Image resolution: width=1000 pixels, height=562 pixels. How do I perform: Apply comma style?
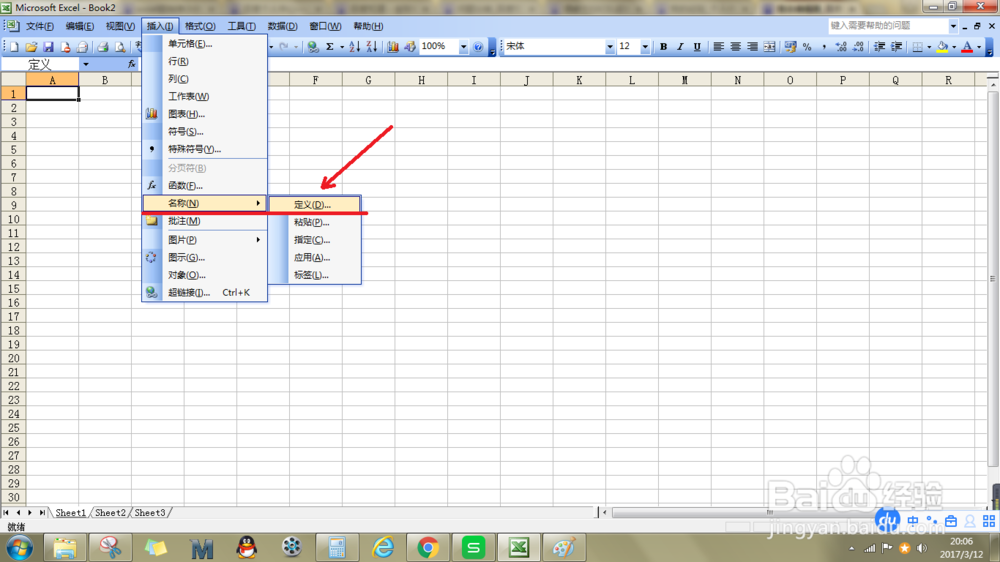click(x=824, y=47)
